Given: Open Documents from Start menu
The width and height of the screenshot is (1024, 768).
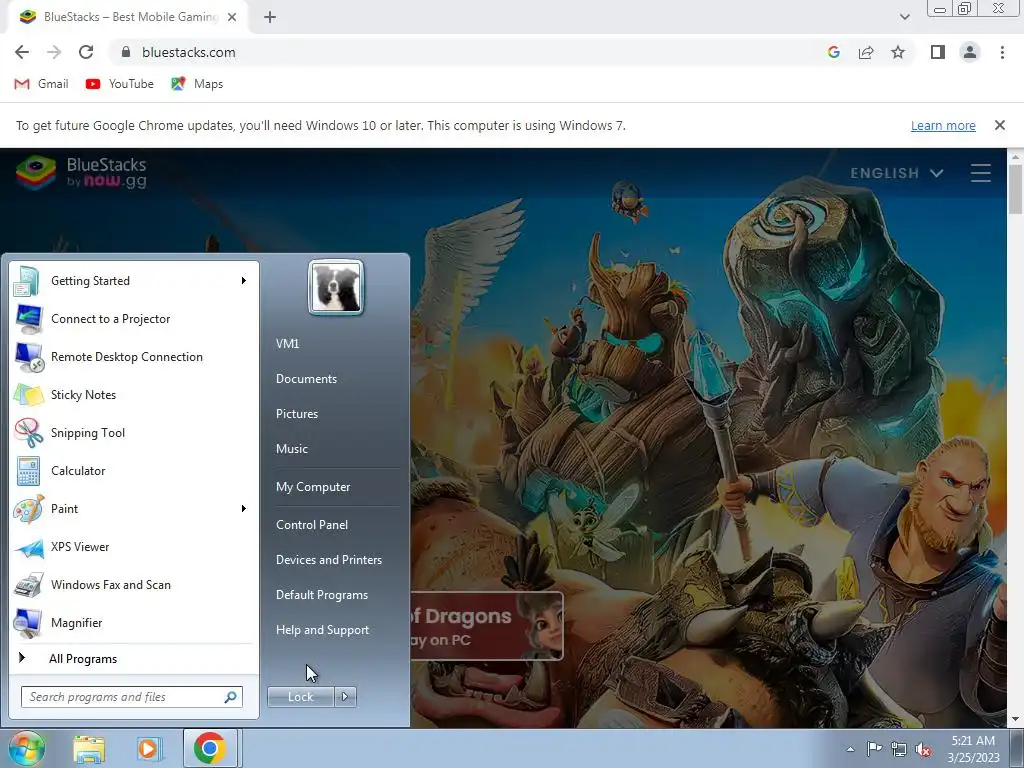Looking at the screenshot, I should [306, 379].
